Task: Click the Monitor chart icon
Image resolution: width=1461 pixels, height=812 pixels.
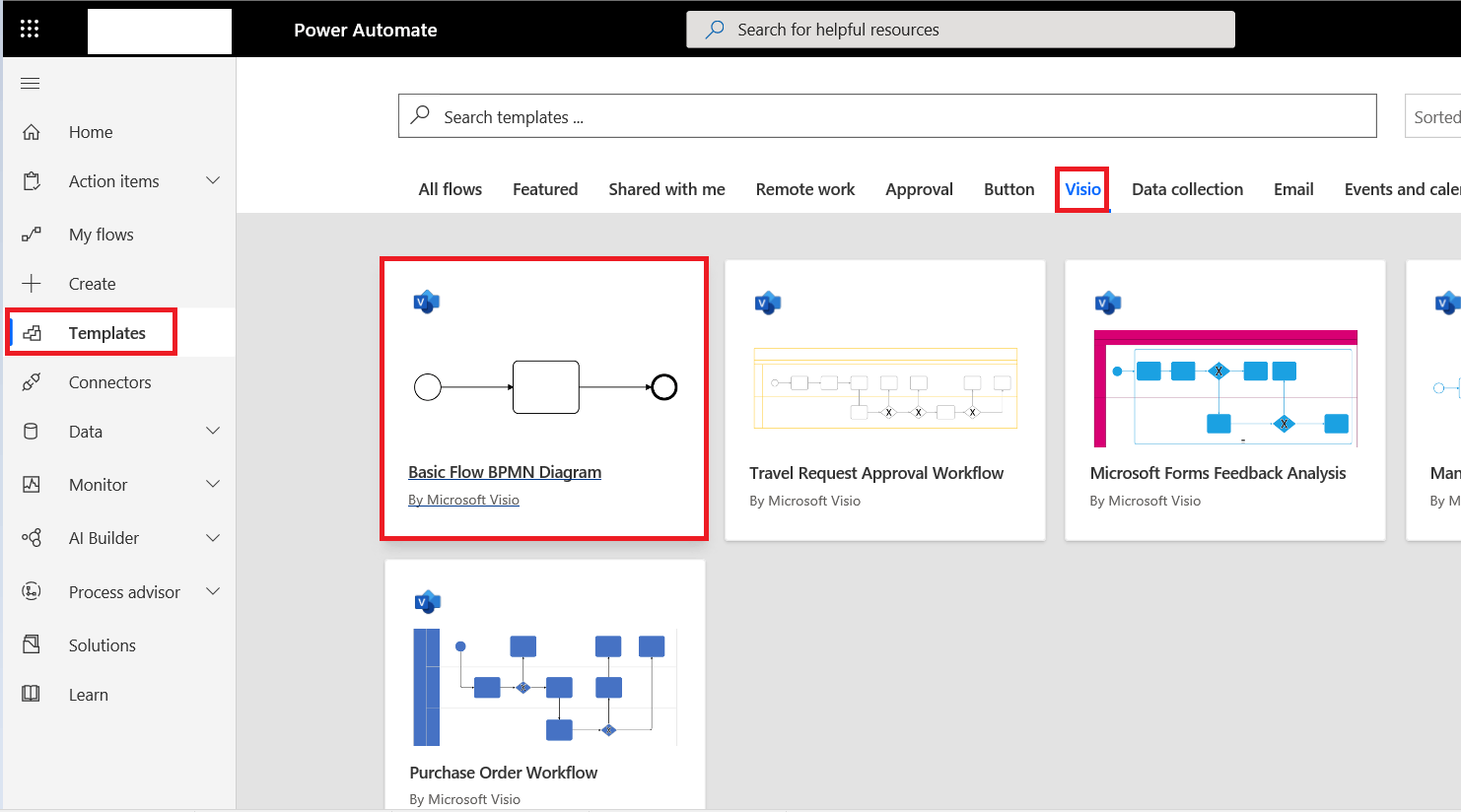Action: 32,485
